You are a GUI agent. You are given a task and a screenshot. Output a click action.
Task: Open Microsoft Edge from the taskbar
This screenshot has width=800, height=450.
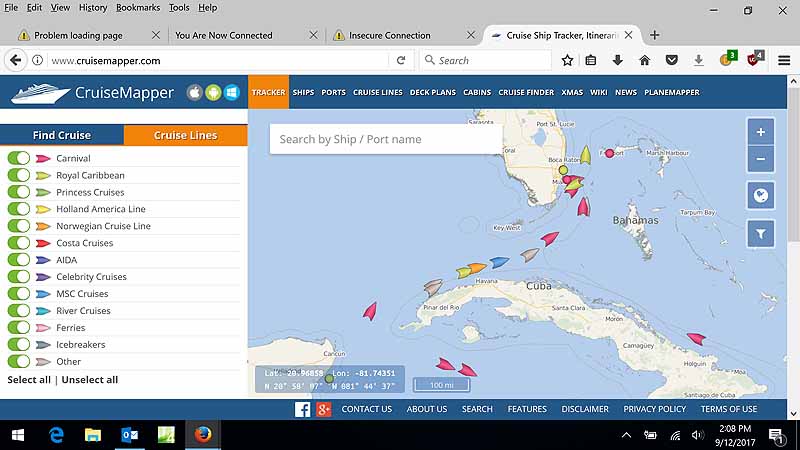coord(56,435)
